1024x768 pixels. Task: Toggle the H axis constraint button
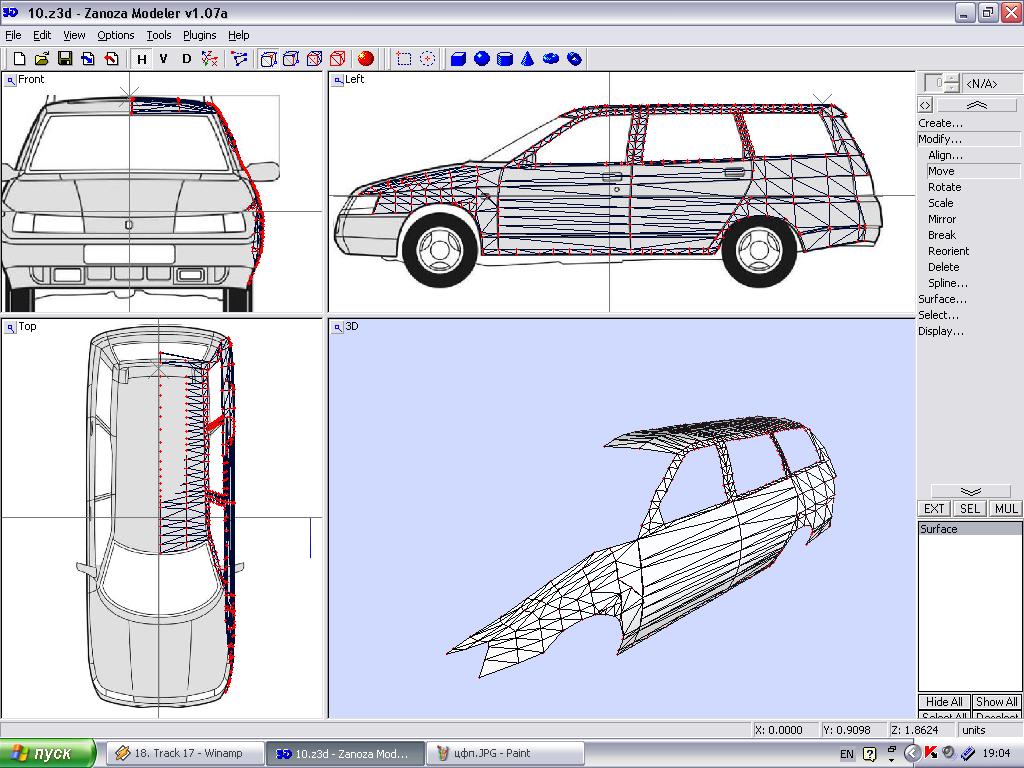142,59
